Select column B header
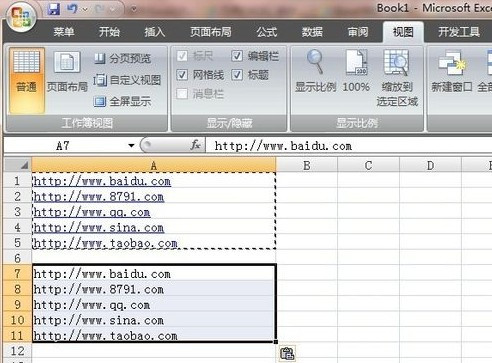Viewport: 492px width, 363px height. (x=307, y=165)
